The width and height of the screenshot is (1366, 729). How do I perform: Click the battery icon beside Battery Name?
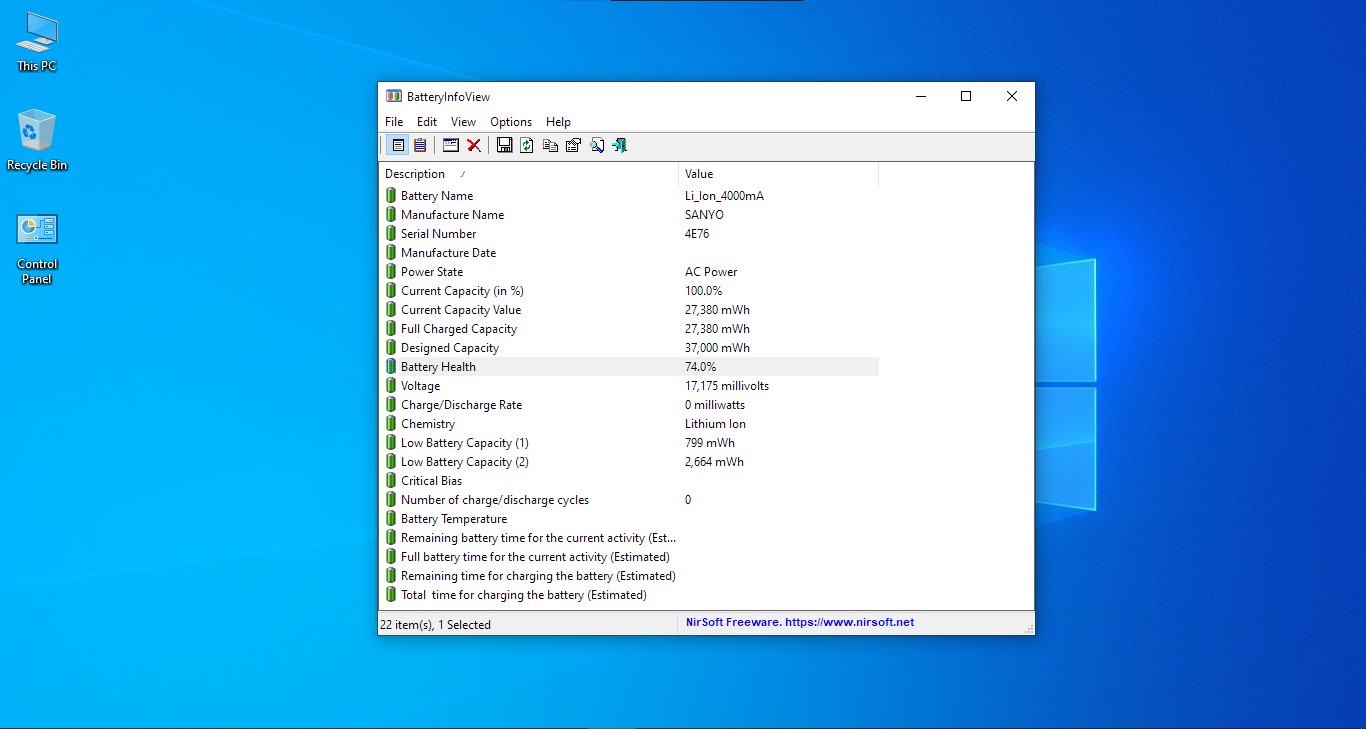pyautogui.click(x=391, y=196)
